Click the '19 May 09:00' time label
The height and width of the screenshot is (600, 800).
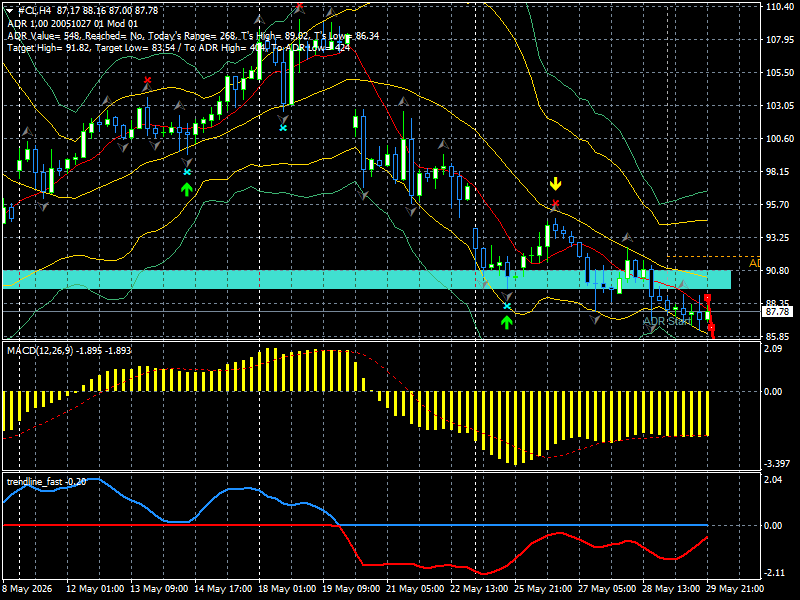point(351,589)
